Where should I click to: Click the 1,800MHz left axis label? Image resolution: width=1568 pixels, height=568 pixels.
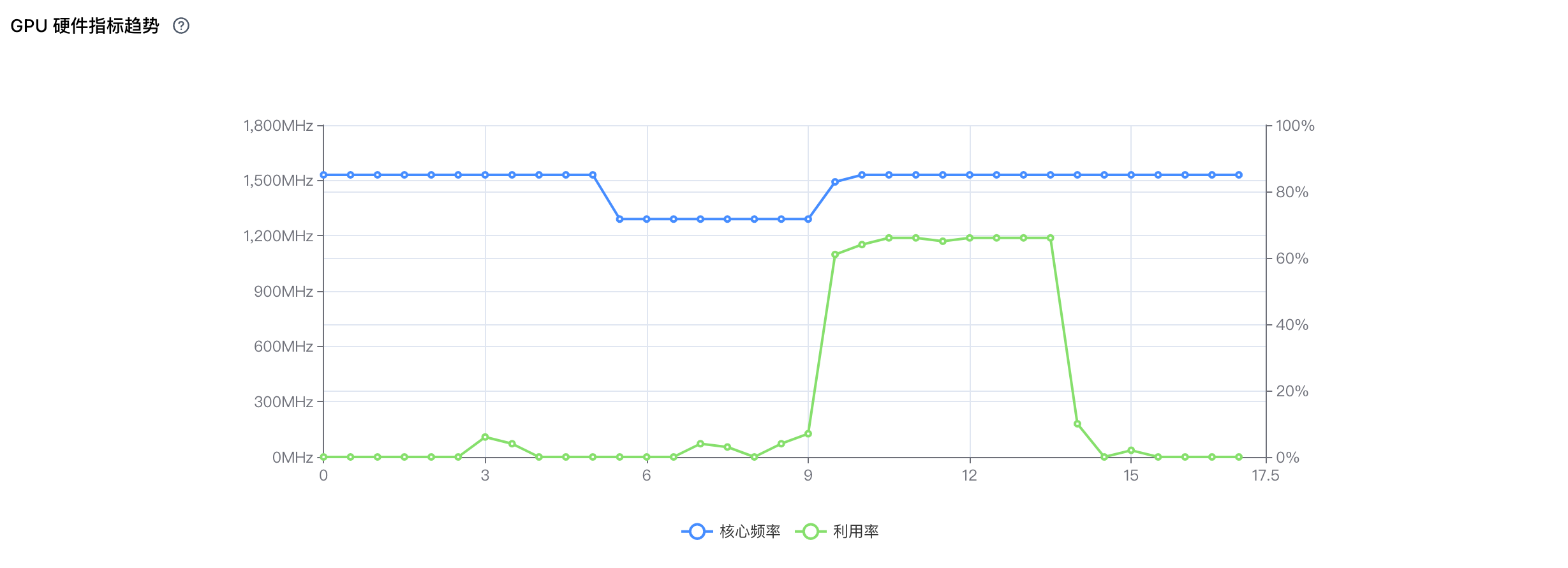click(x=278, y=126)
